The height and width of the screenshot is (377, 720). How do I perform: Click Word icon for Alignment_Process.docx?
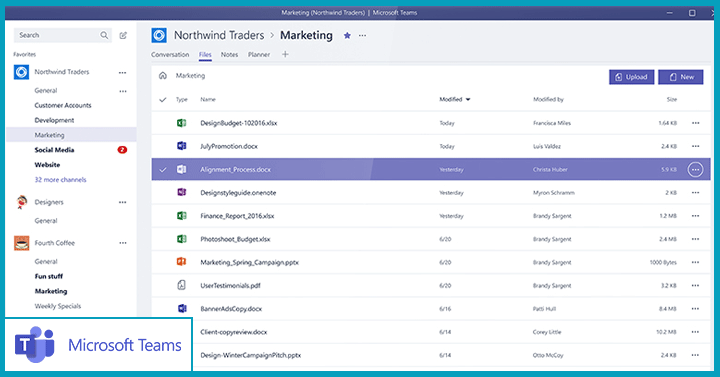[x=182, y=169]
